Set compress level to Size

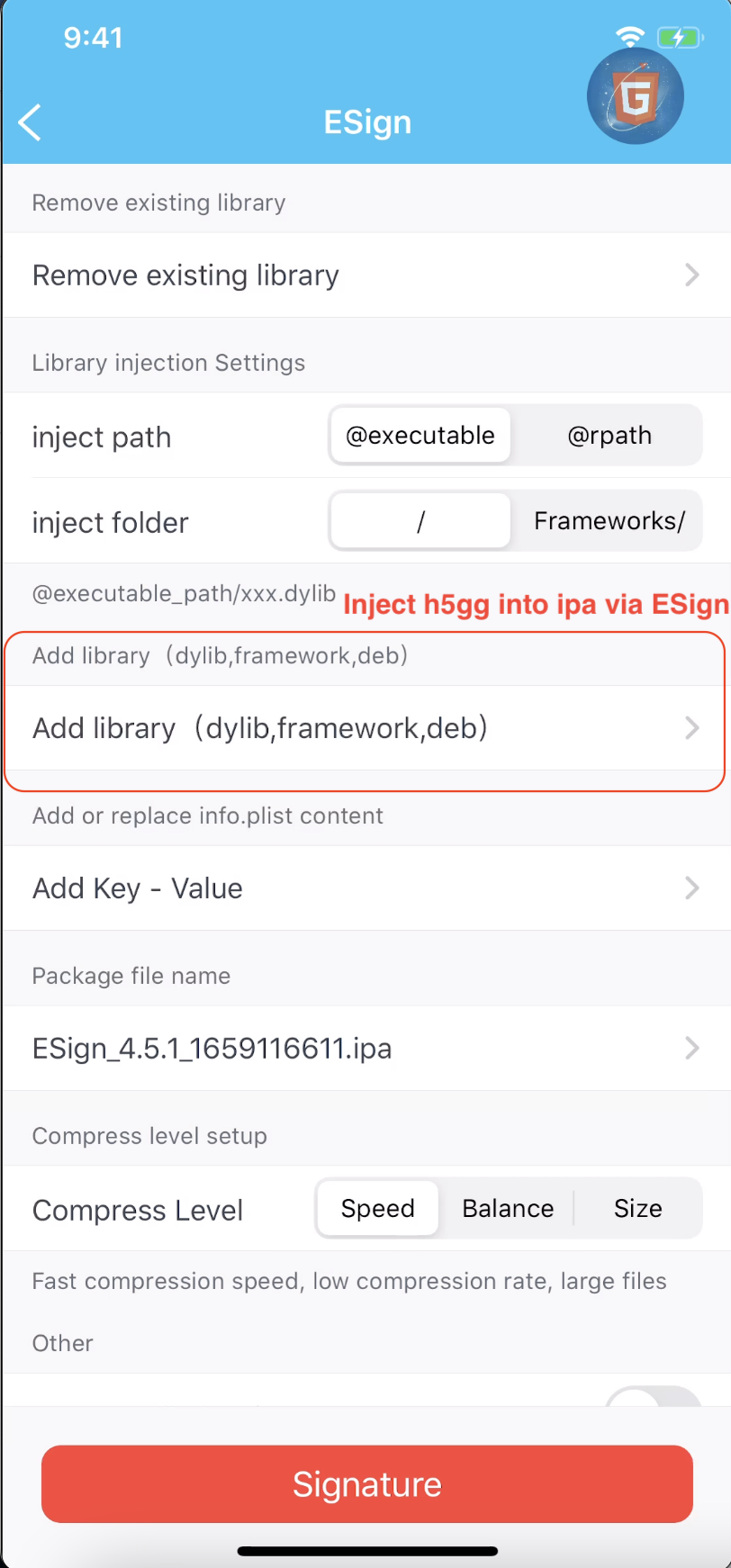click(637, 1209)
